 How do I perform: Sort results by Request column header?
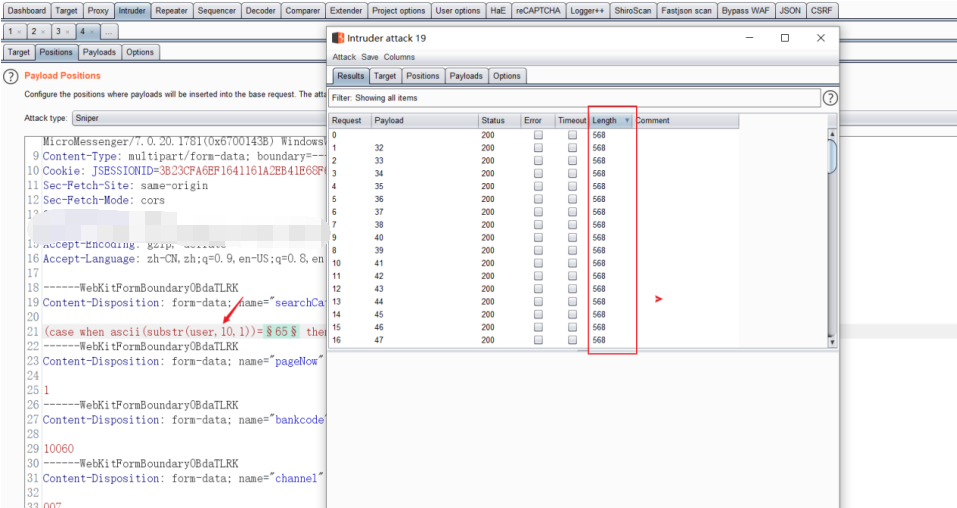350,120
